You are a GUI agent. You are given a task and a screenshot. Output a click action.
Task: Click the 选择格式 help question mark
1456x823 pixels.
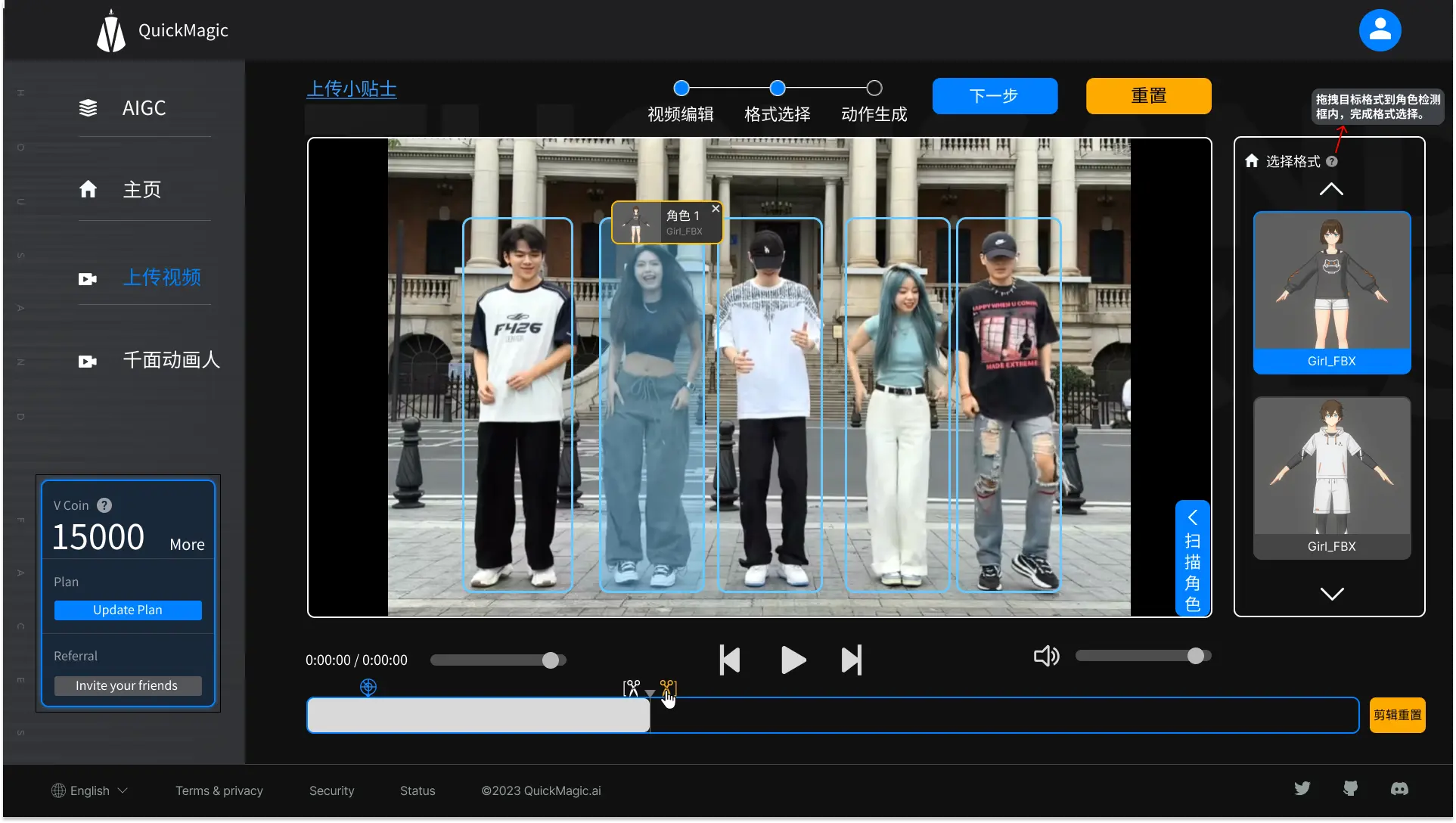coord(1332,161)
